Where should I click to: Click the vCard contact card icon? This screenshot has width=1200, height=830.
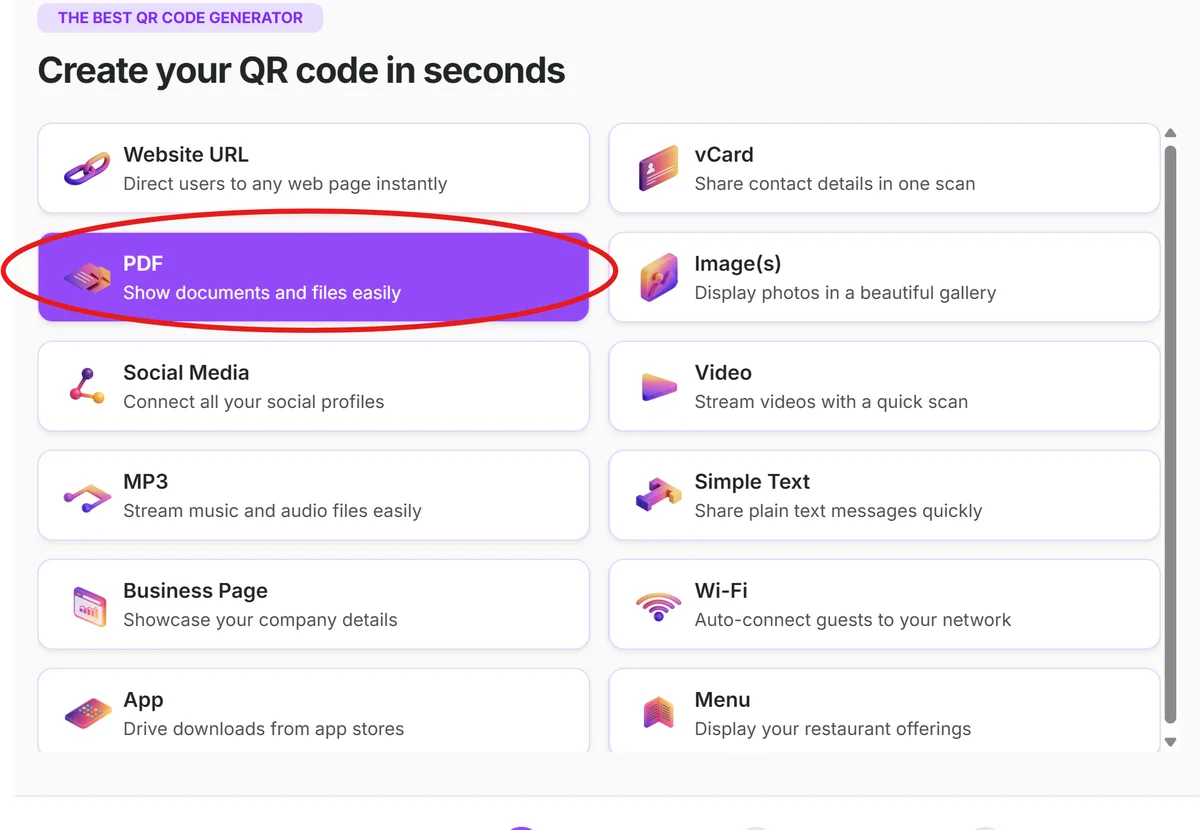[x=658, y=168]
